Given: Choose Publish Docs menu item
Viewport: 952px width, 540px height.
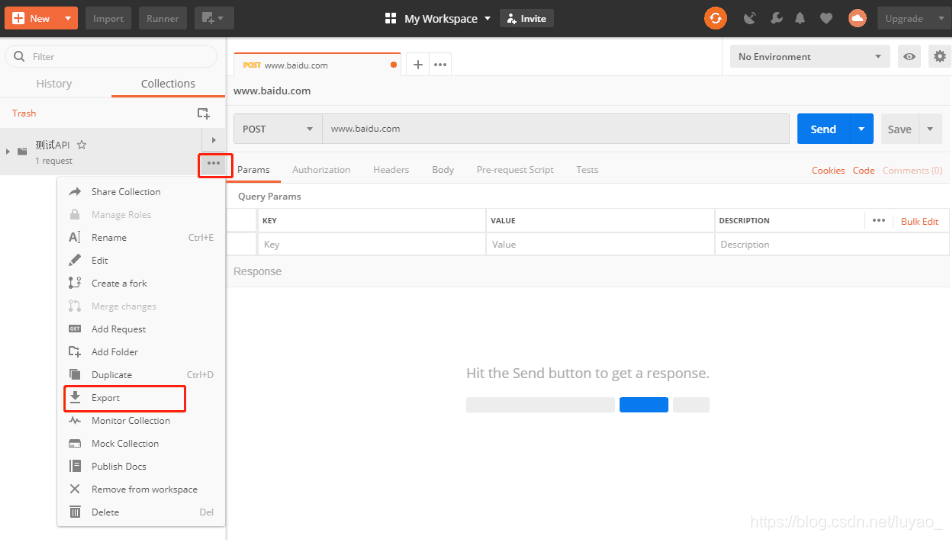Looking at the screenshot, I should click(141, 467).
